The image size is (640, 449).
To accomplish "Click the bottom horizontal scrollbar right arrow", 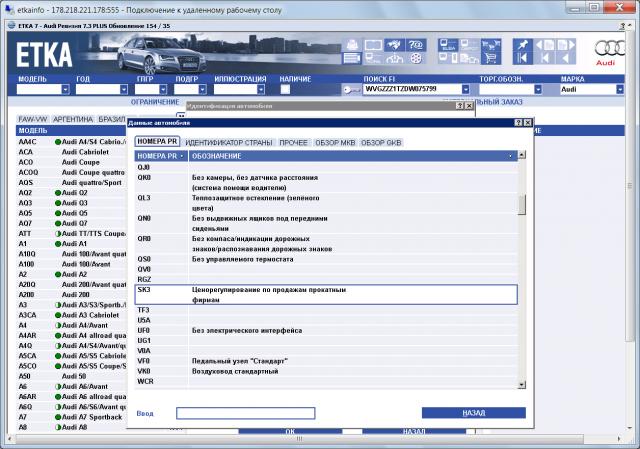I will pyautogui.click(x=619, y=439).
